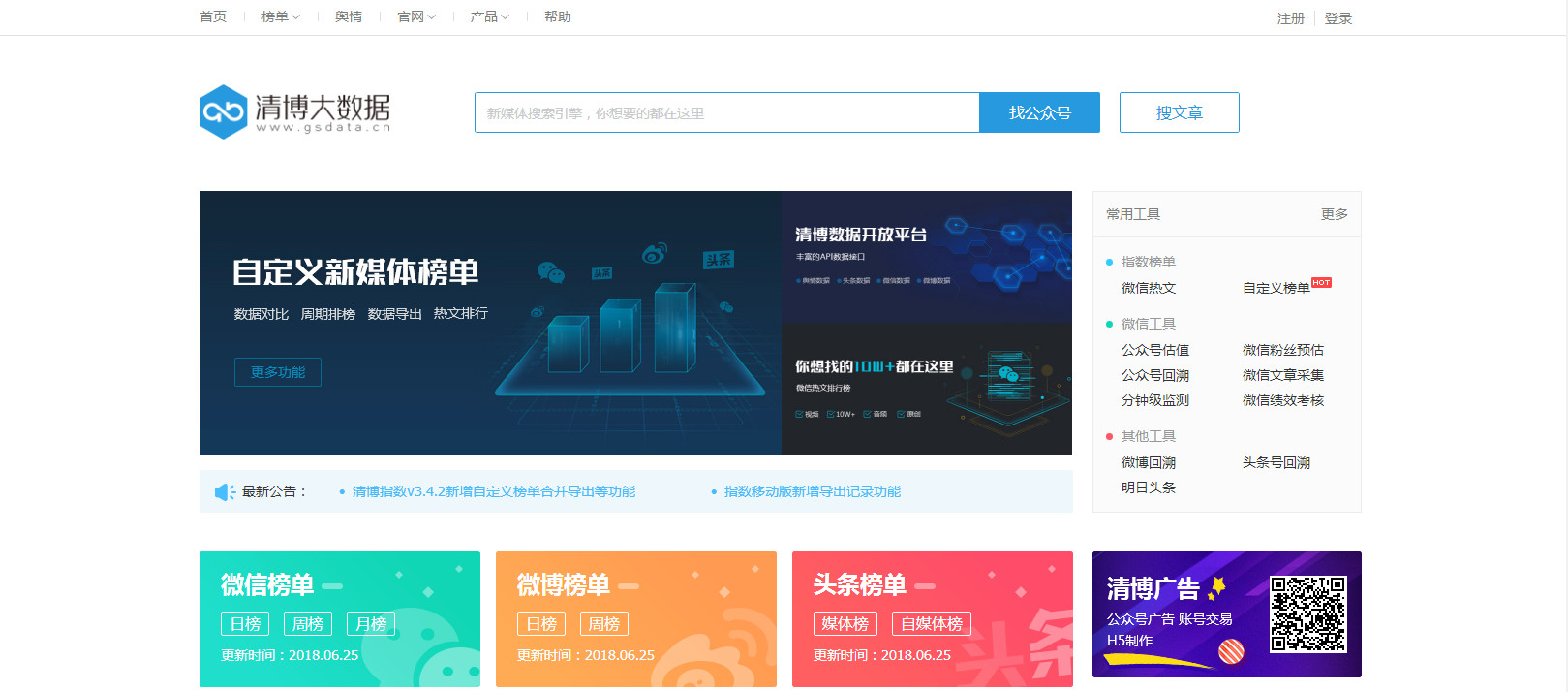Screen dimensions: 1568x692
Task: Open the 清博指数v3.4.2 announcement
Action: tap(494, 491)
